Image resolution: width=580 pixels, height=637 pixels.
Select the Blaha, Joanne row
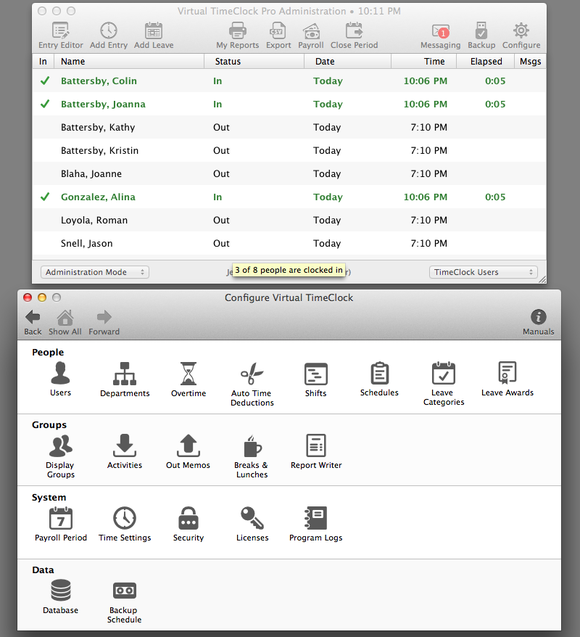point(289,173)
